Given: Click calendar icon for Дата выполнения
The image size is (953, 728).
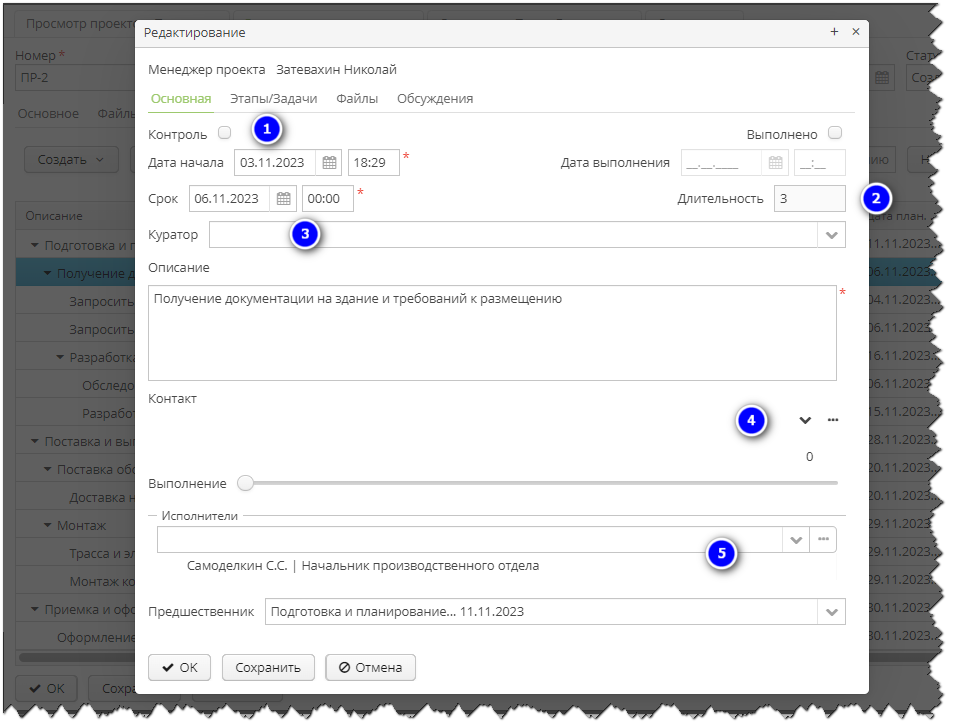Looking at the screenshot, I should (776, 163).
